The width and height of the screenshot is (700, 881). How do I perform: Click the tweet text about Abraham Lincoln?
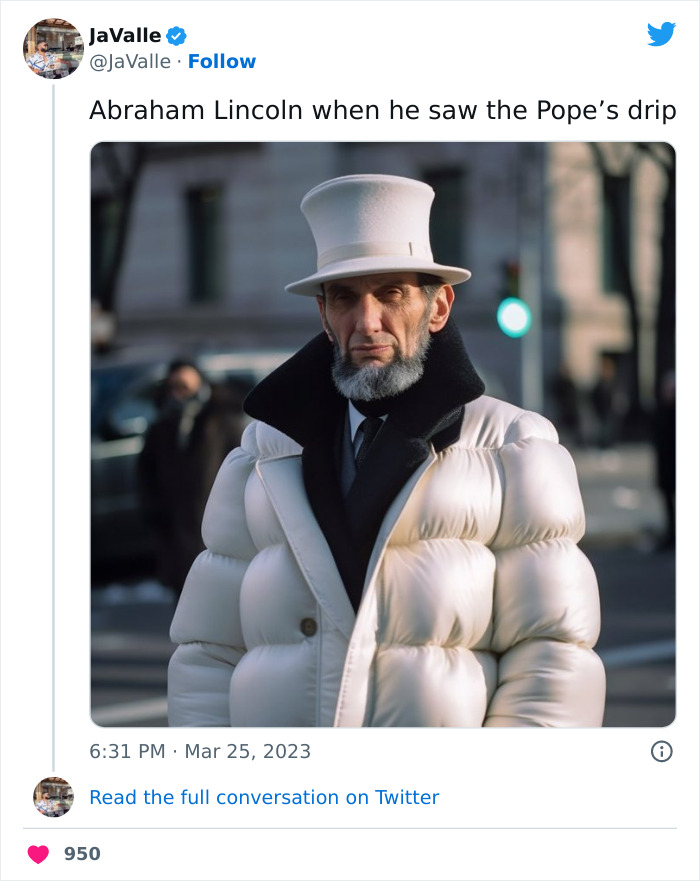click(382, 111)
